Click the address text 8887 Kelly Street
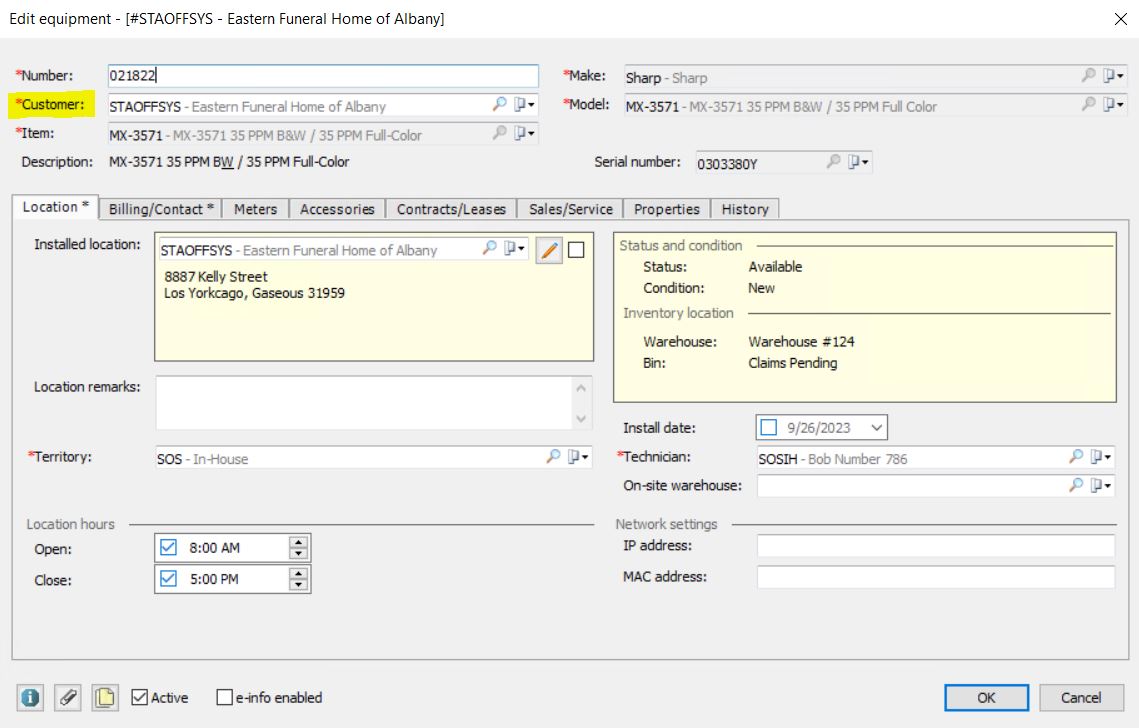The image size is (1139, 728). (x=216, y=277)
